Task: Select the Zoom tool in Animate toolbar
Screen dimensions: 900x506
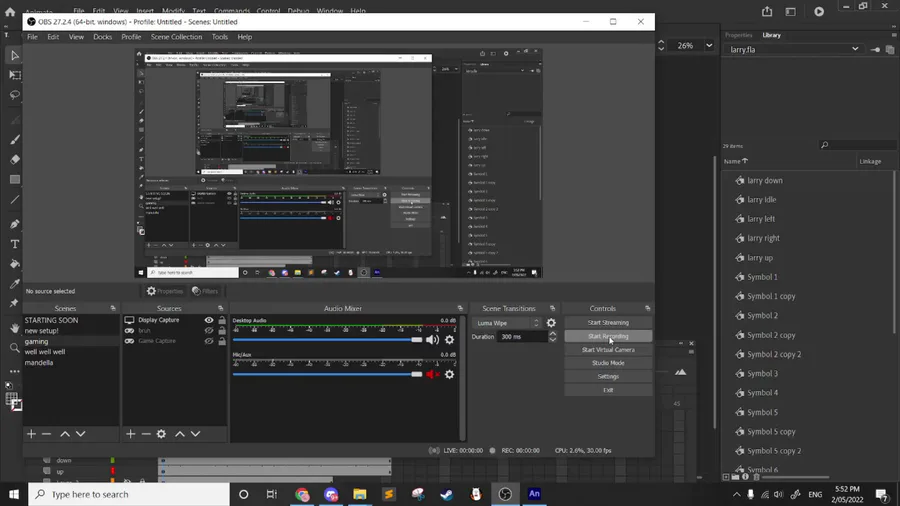Action: click(x=14, y=348)
